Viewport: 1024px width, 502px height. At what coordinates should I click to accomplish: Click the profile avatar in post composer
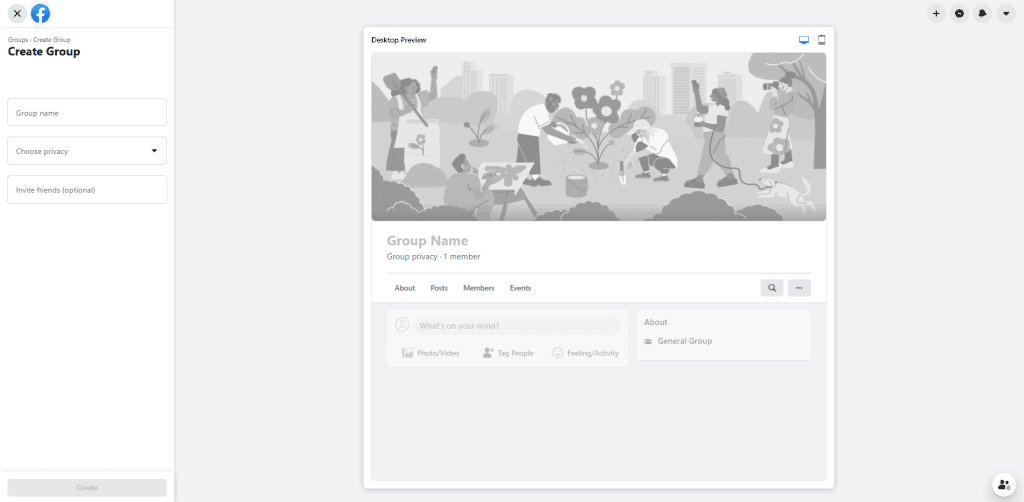pos(402,325)
